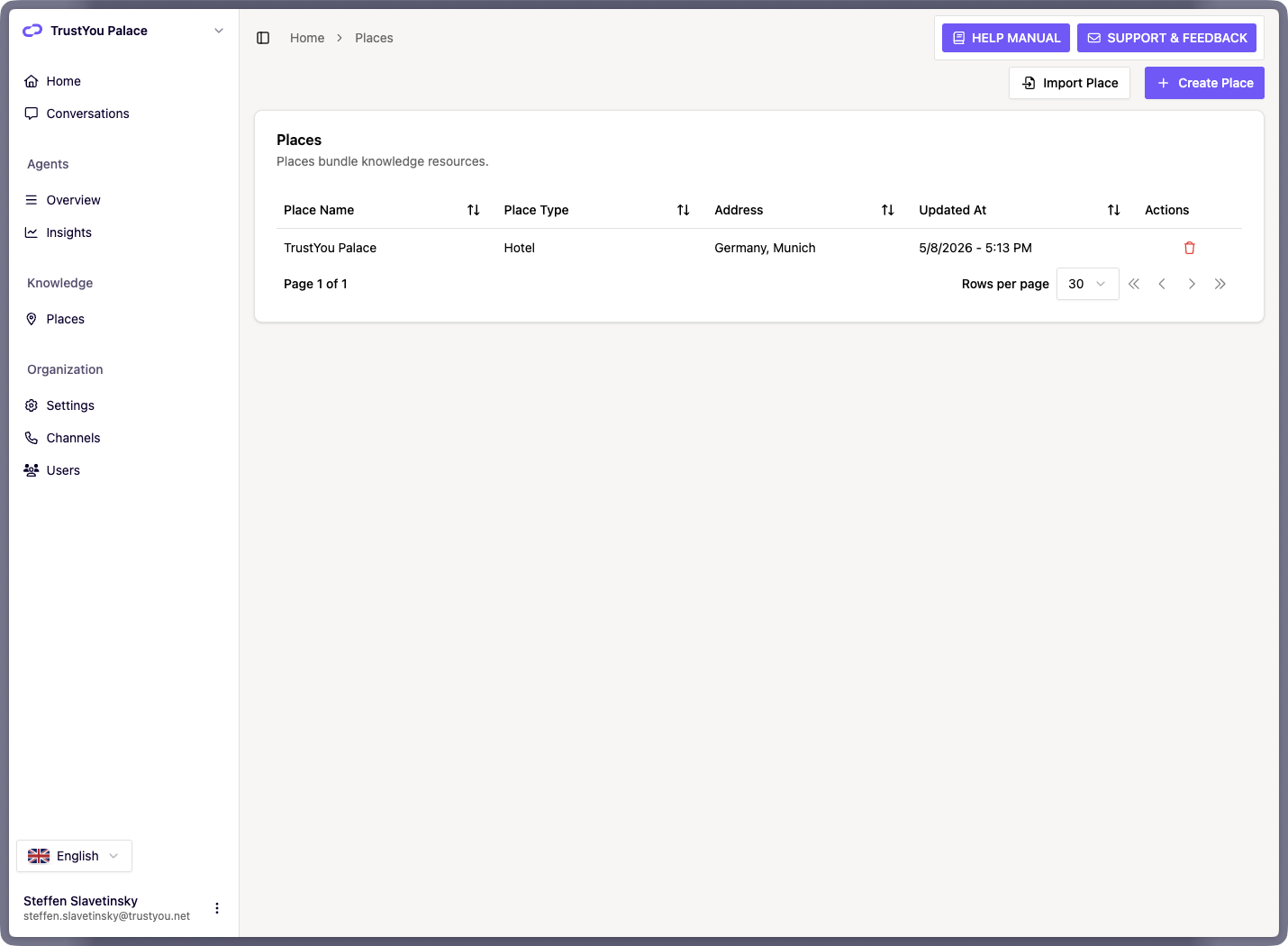Click the 5/8/2026 - 5:13 PM cell
The image size is (1288, 946).
tap(975, 248)
